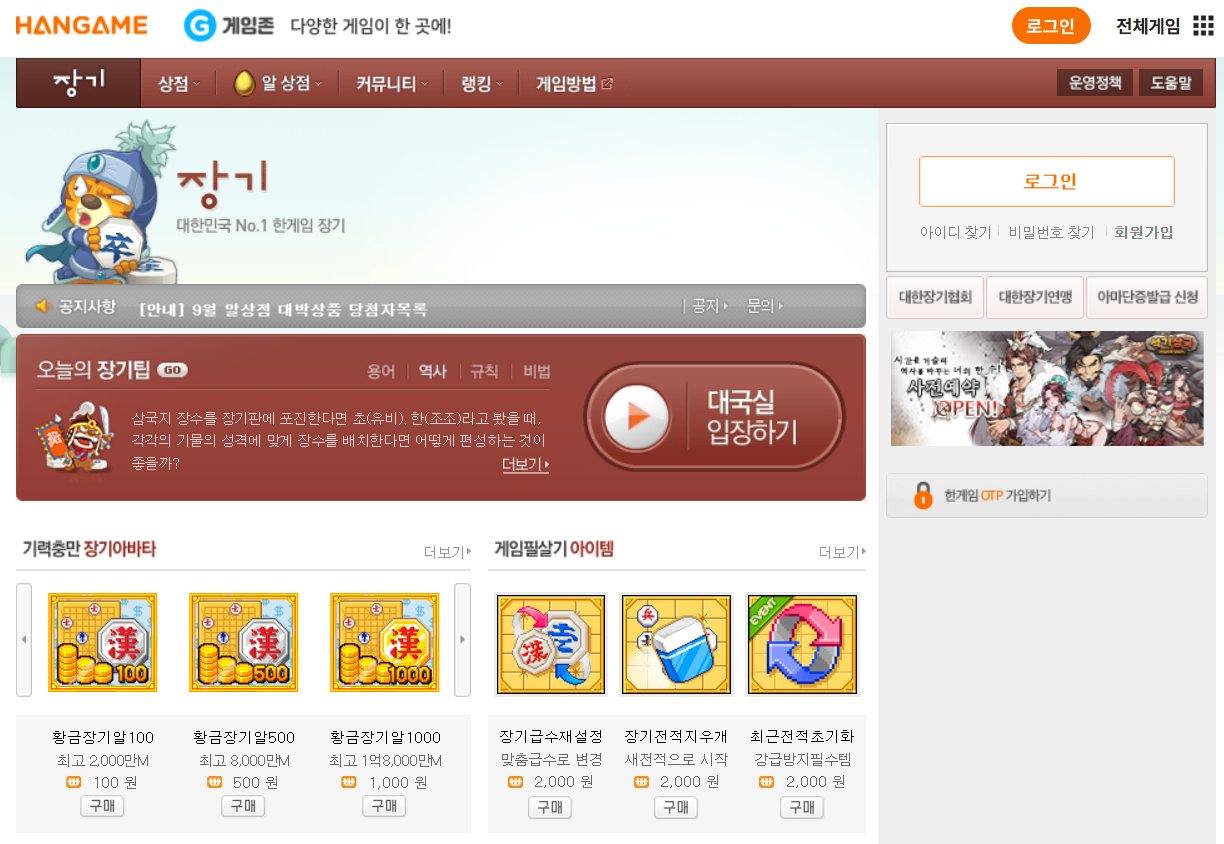Select the 용어 tip tab

pos(381,371)
